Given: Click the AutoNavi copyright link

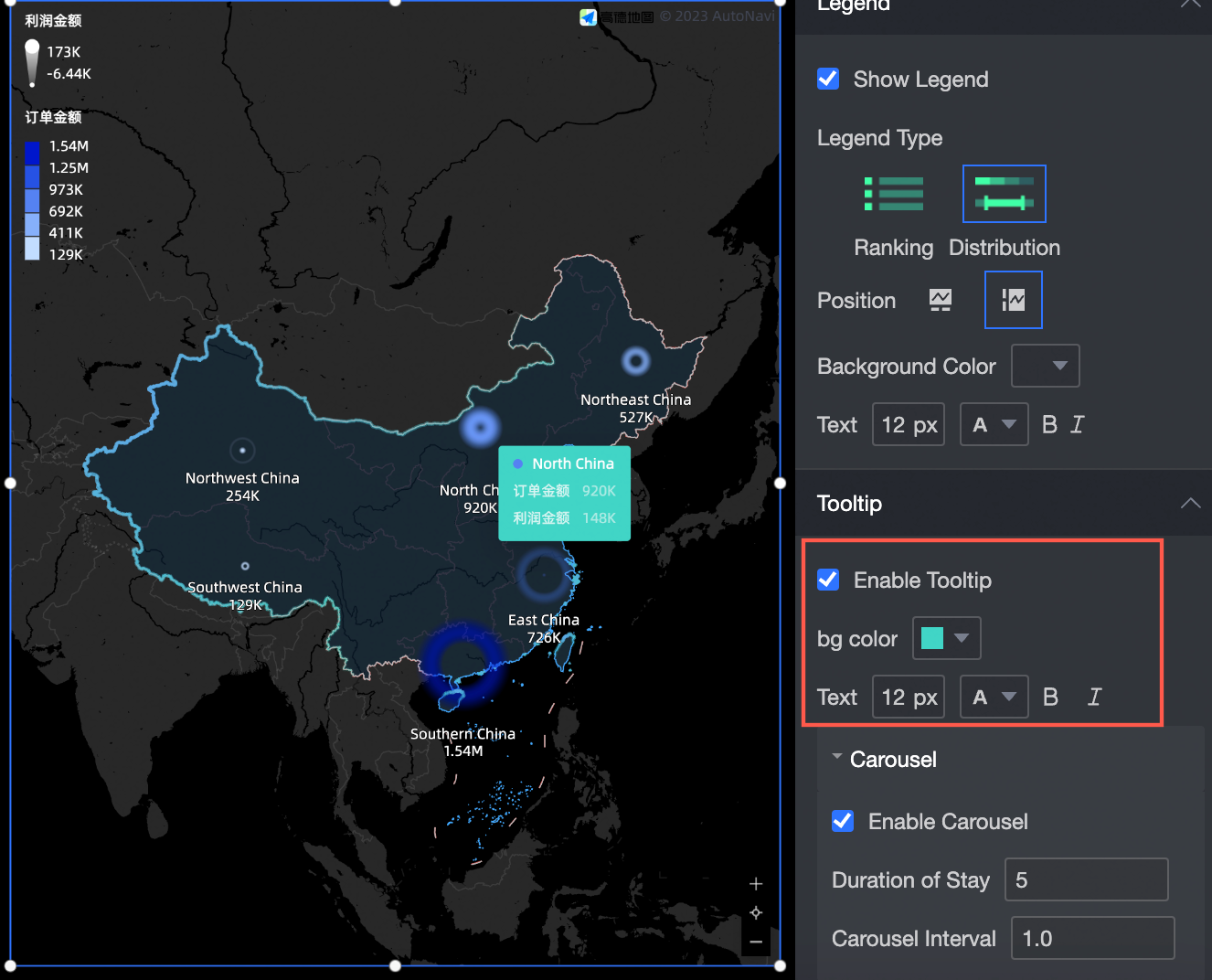Looking at the screenshot, I should click(x=718, y=16).
